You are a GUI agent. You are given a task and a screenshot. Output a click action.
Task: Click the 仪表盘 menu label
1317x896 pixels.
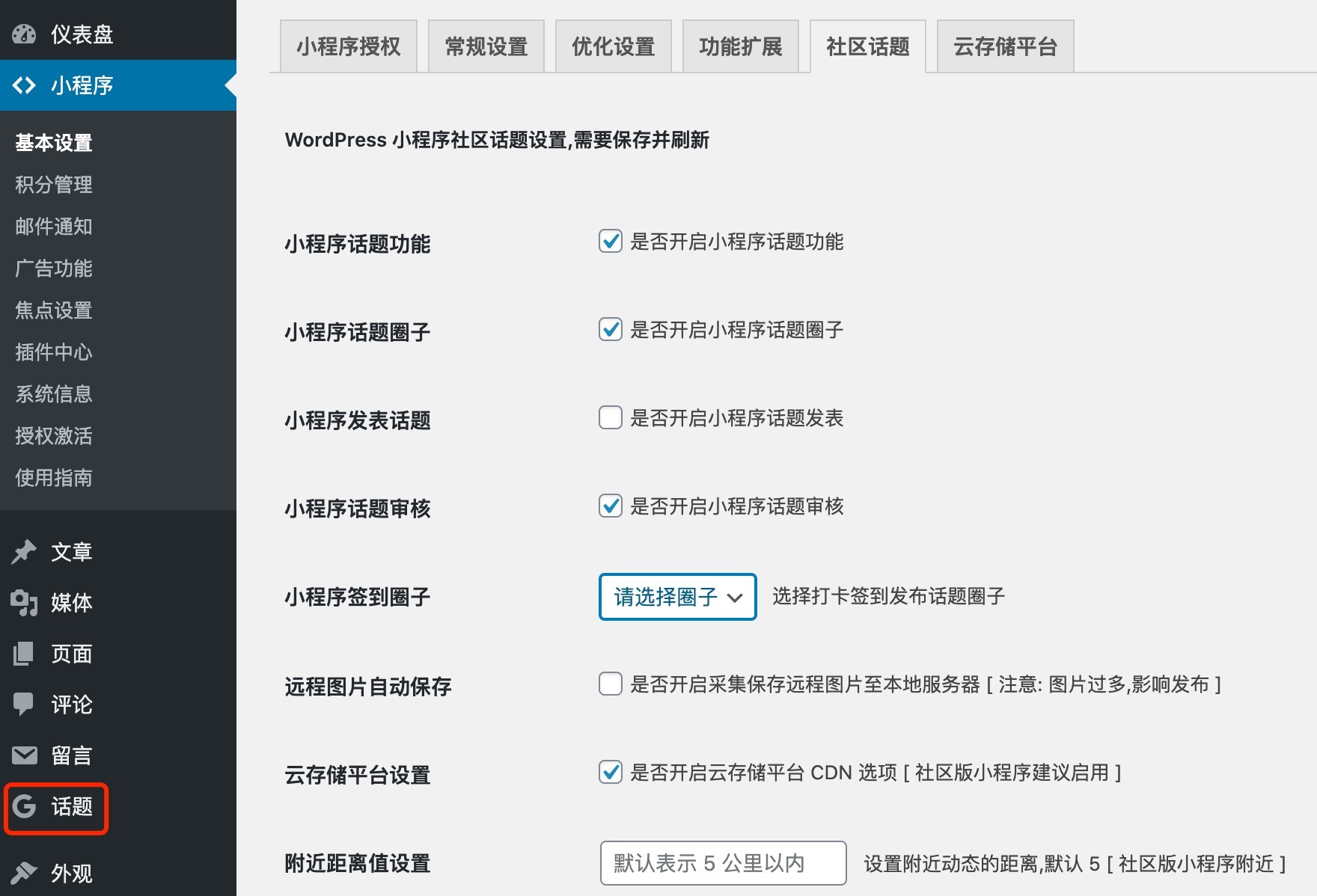[82, 34]
